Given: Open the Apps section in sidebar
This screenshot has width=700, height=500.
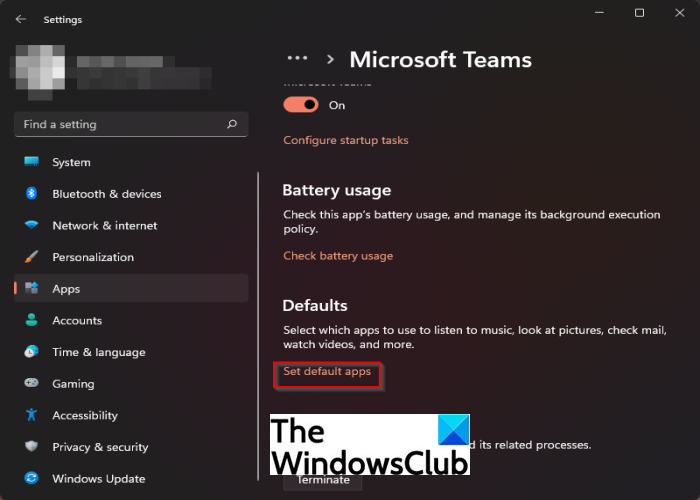Looking at the screenshot, I should click(66, 289).
